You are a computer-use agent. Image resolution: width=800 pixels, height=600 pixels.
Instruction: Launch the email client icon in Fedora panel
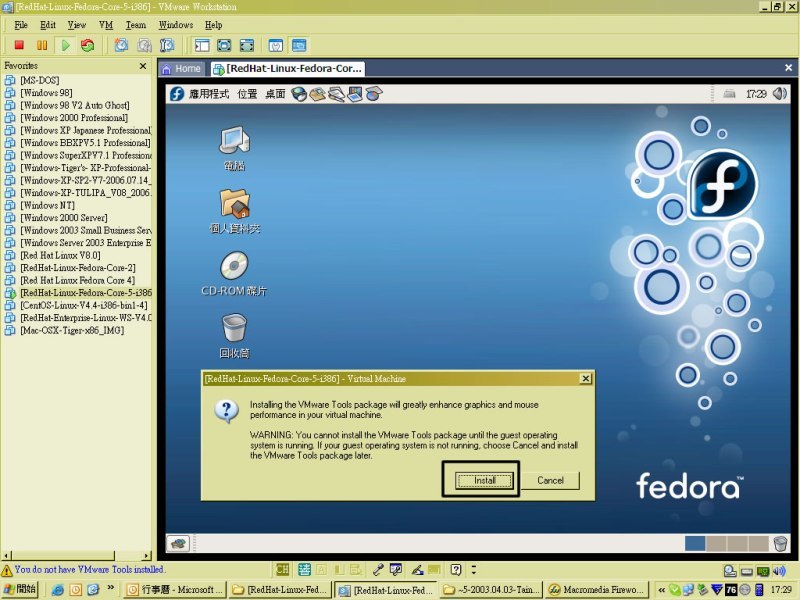point(317,94)
